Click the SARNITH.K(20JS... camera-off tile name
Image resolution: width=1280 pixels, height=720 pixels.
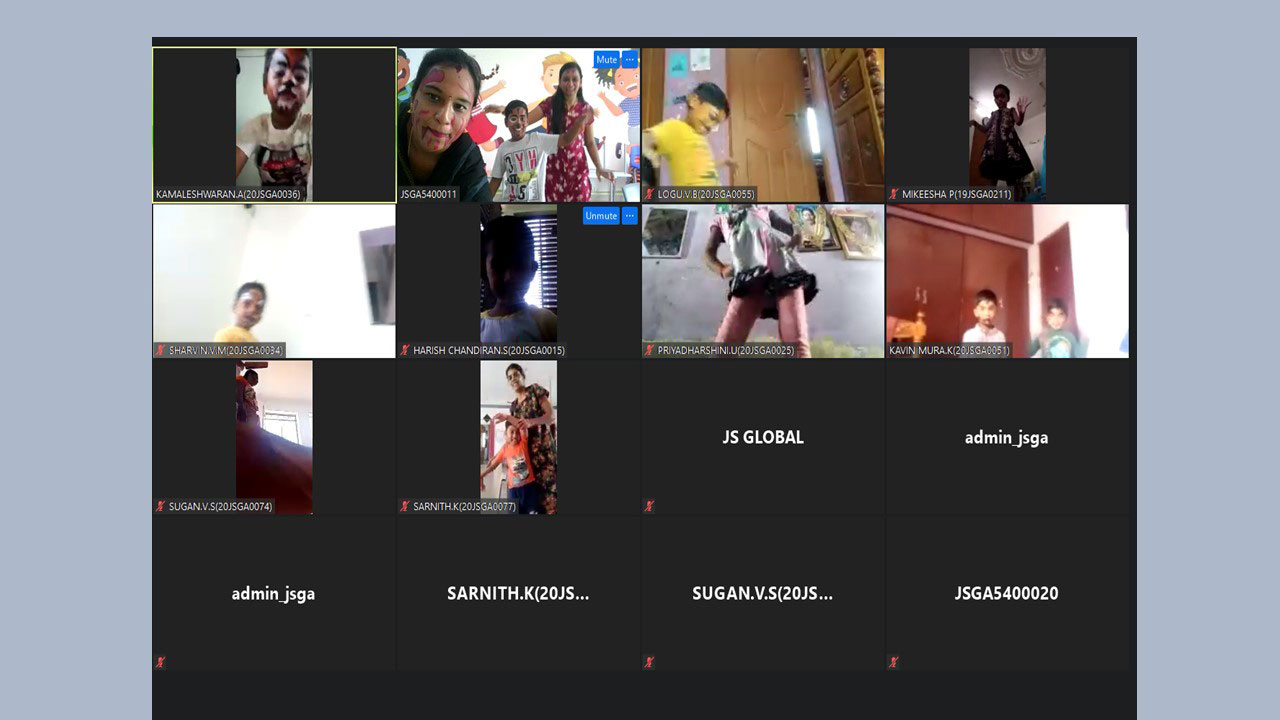(x=518, y=593)
